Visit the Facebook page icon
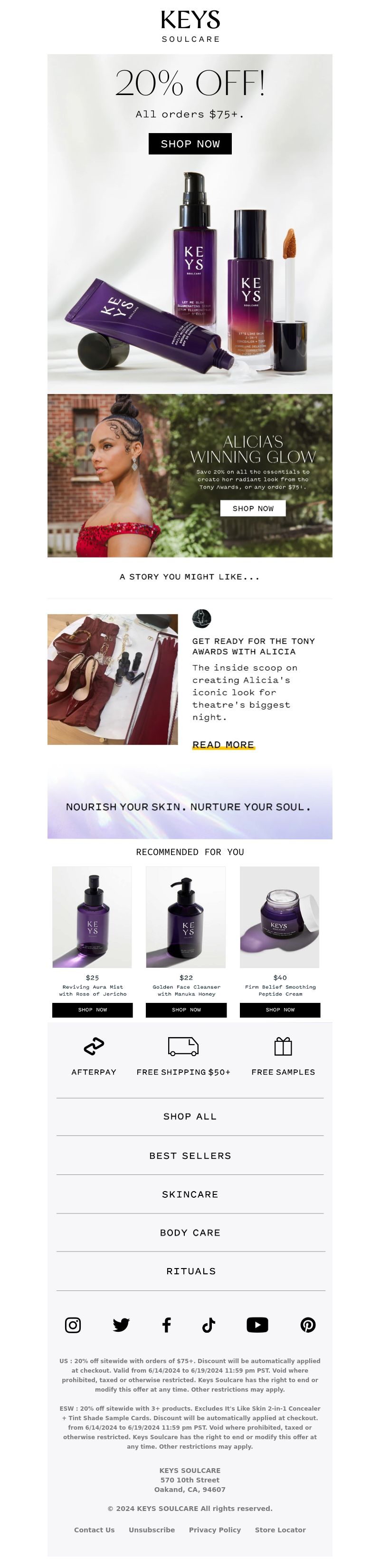380x1568 pixels. [x=166, y=1325]
